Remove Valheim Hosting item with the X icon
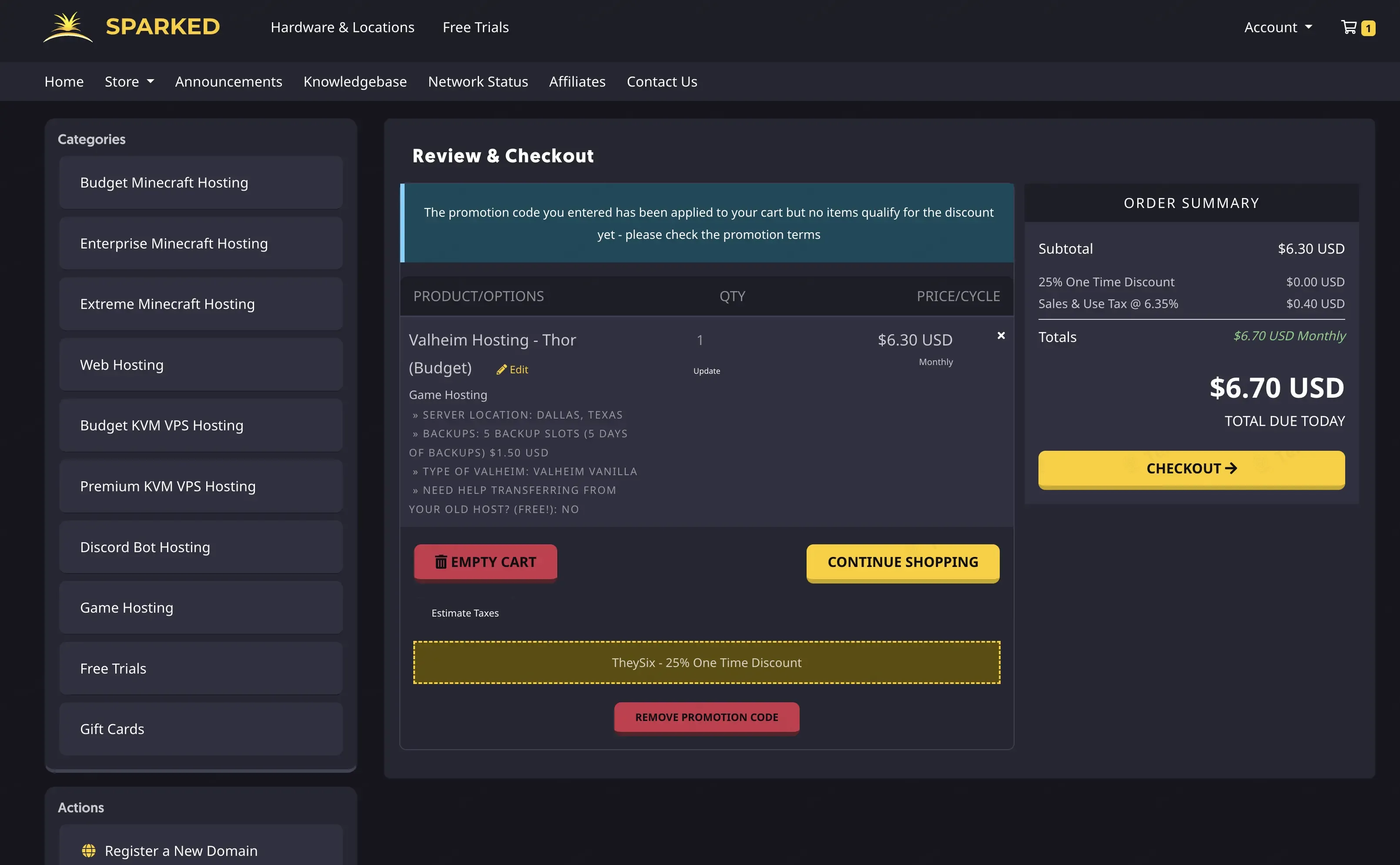1400x865 pixels. pyautogui.click(x=1001, y=336)
